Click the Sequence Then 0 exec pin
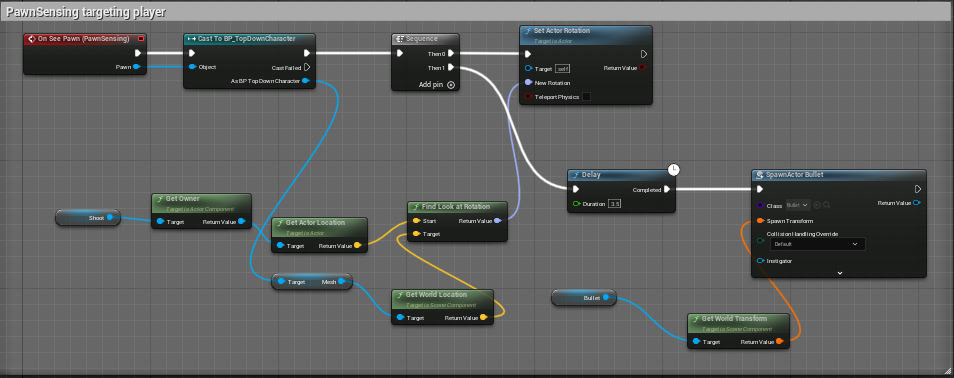 (451, 53)
